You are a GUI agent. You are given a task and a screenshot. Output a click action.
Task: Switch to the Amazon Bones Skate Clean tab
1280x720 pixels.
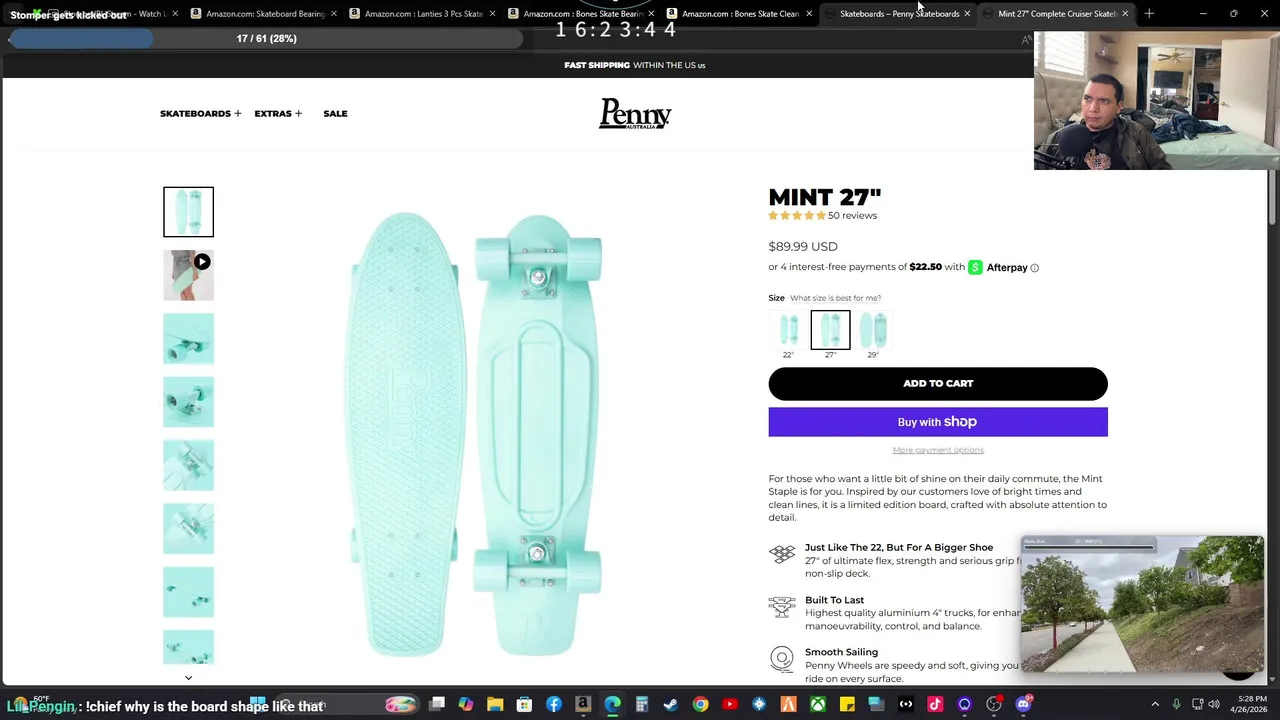(x=740, y=14)
